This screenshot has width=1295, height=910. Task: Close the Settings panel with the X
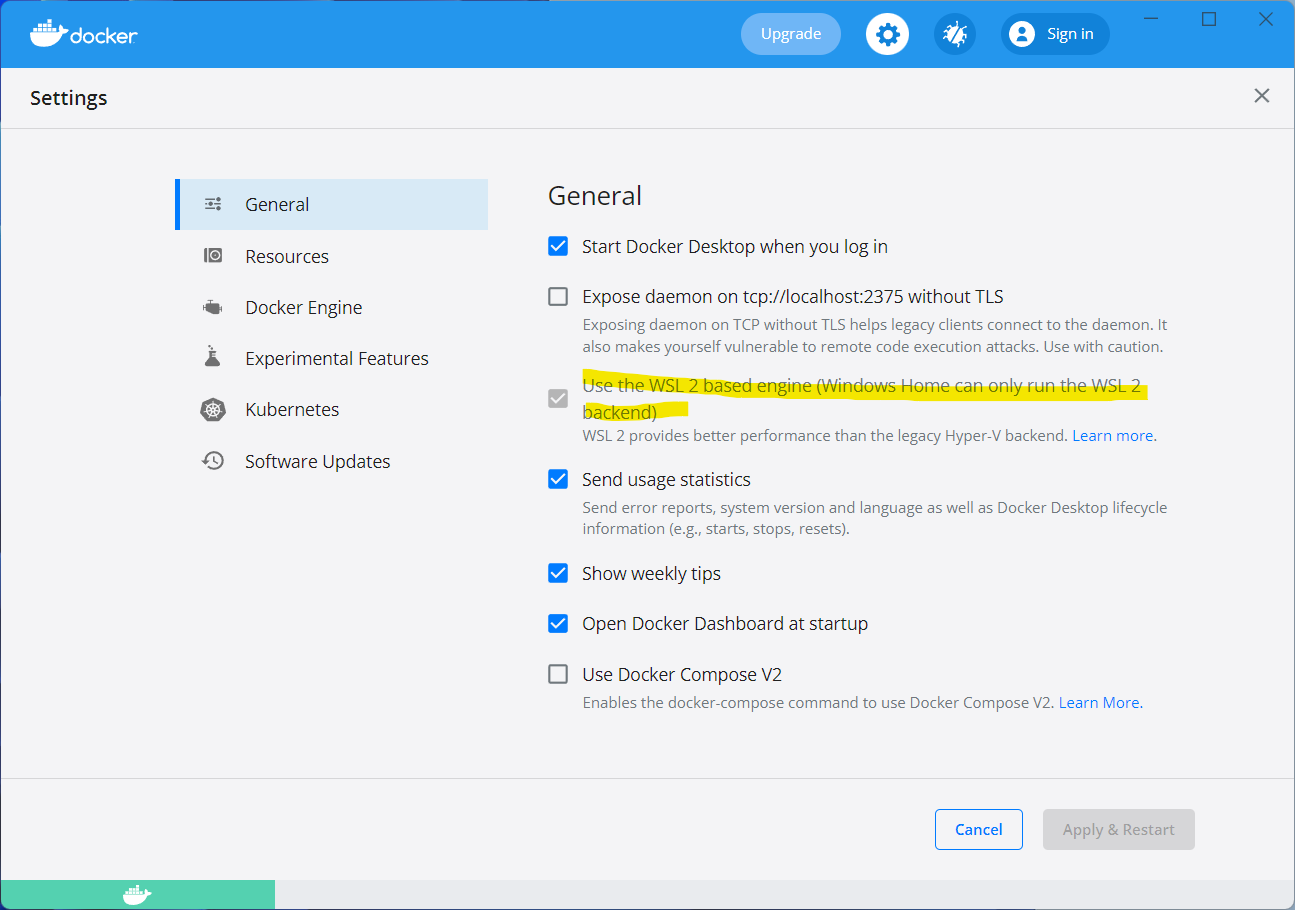coord(1261,96)
